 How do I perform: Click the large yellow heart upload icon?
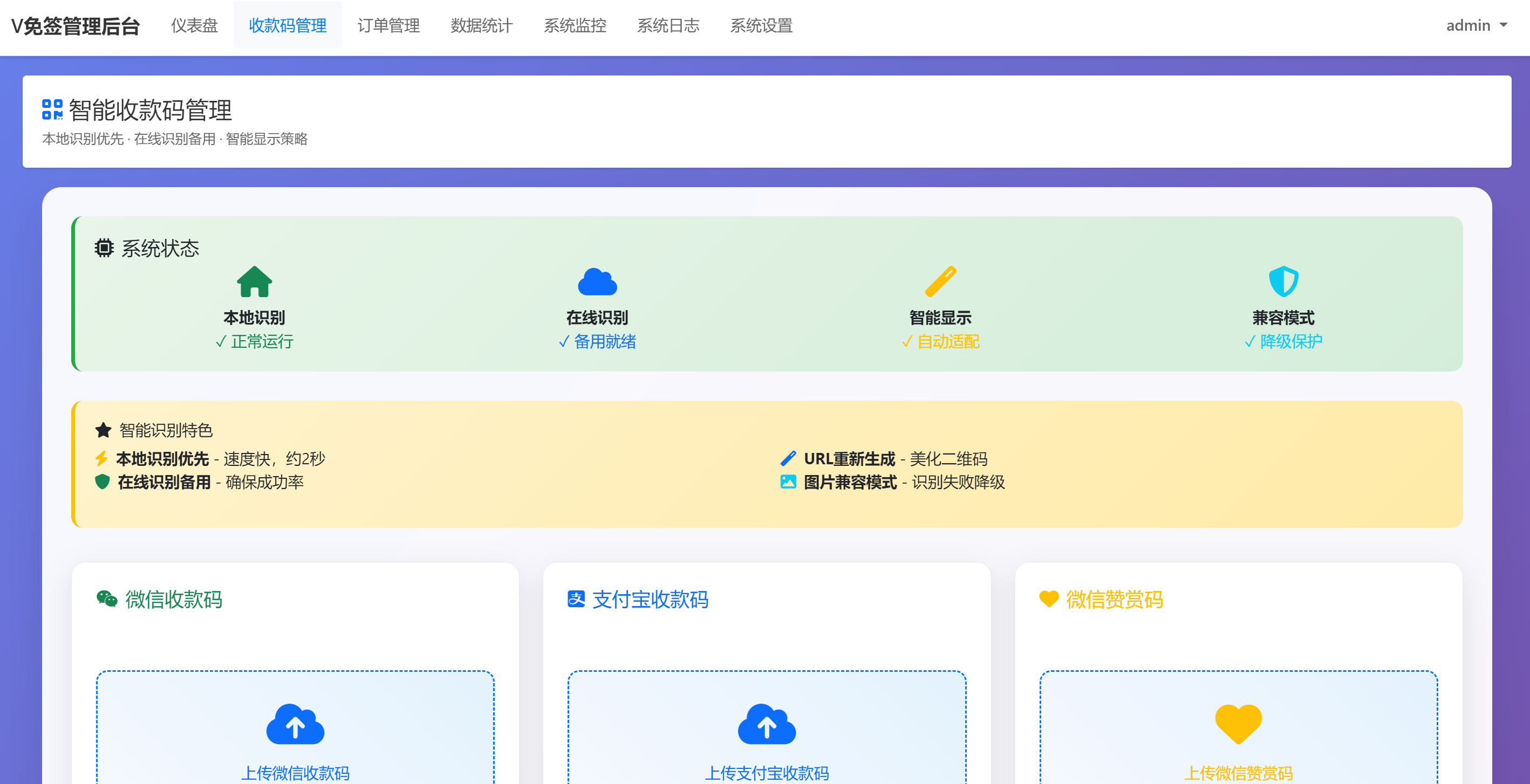[x=1238, y=724]
